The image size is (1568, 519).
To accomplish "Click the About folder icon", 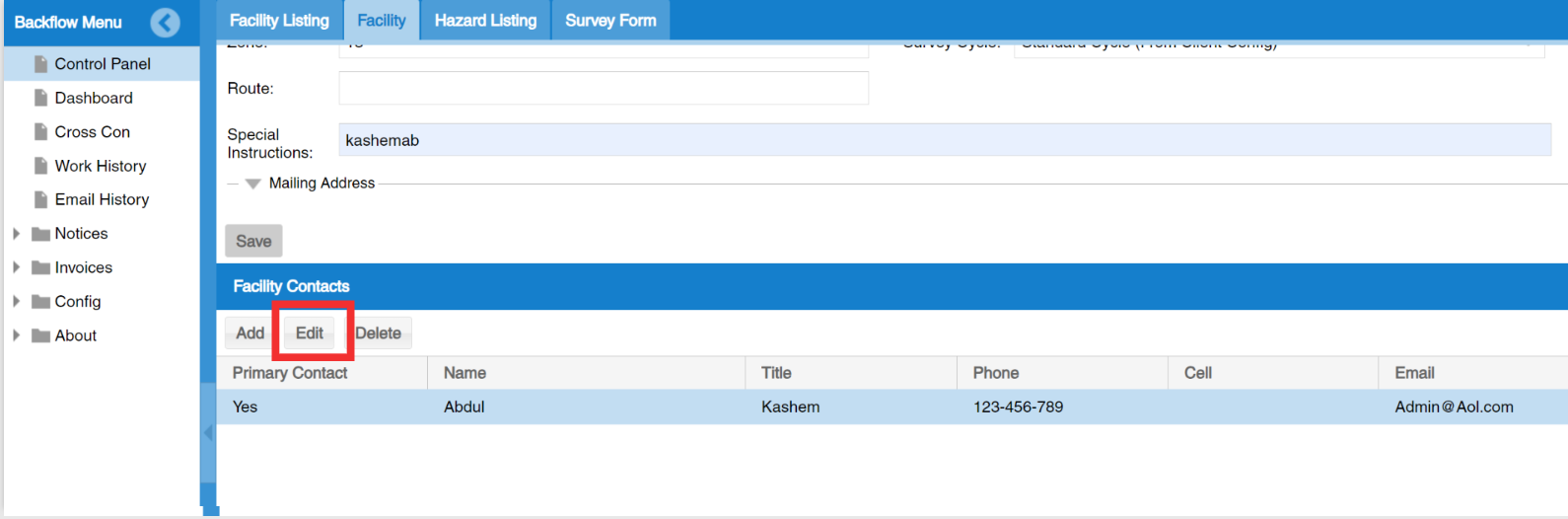I will pyautogui.click(x=40, y=335).
